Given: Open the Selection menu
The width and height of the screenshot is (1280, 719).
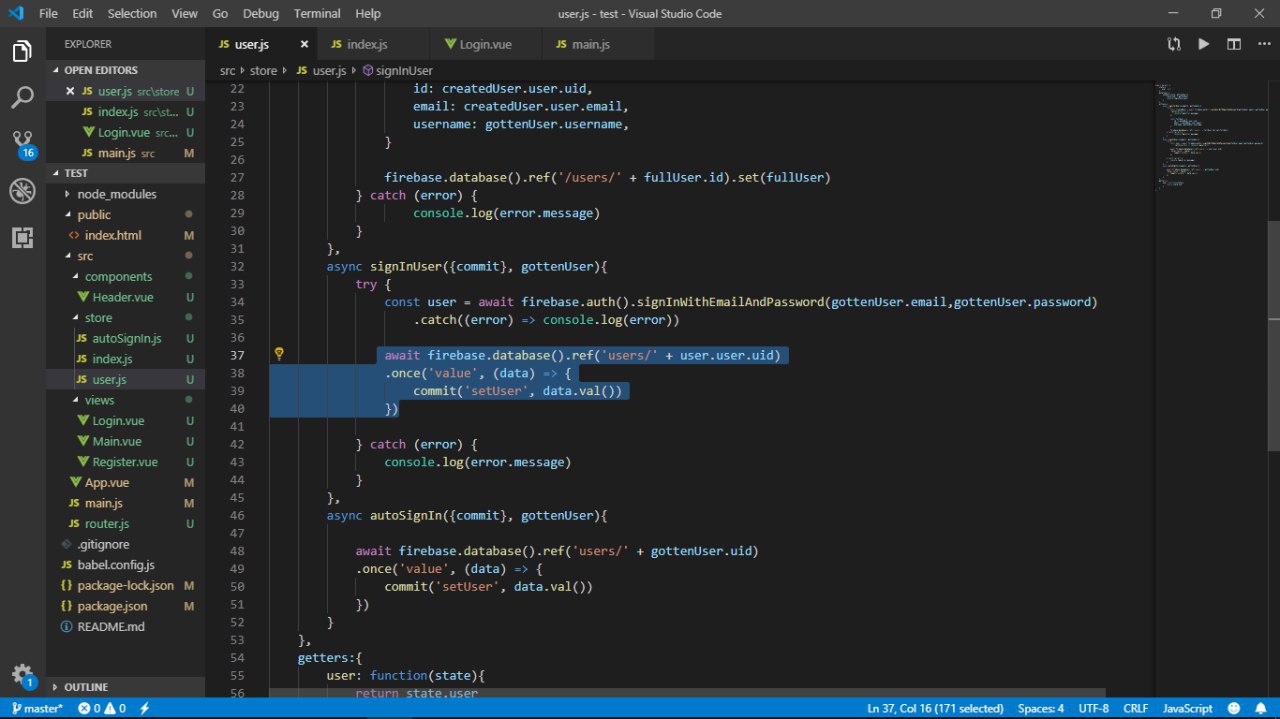Looking at the screenshot, I should (x=132, y=13).
